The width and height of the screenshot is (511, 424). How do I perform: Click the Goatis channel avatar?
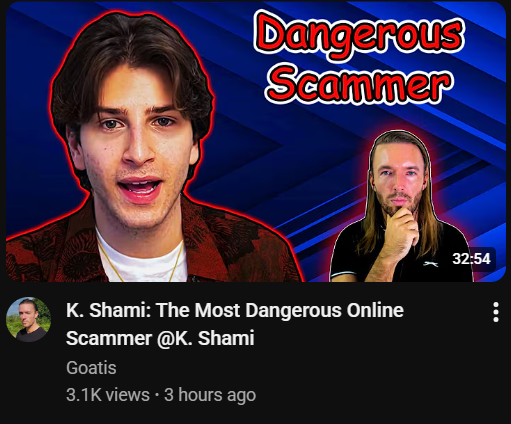(28, 319)
